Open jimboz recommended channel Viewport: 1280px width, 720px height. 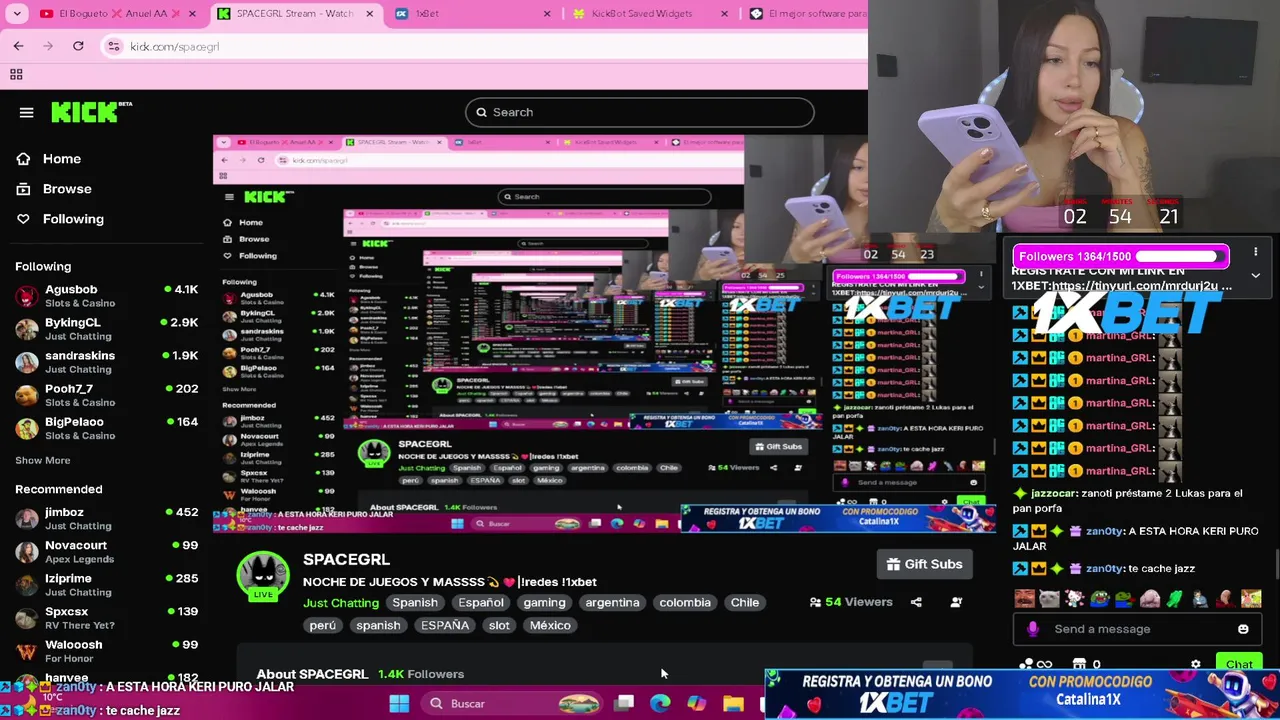(x=107, y=518)
